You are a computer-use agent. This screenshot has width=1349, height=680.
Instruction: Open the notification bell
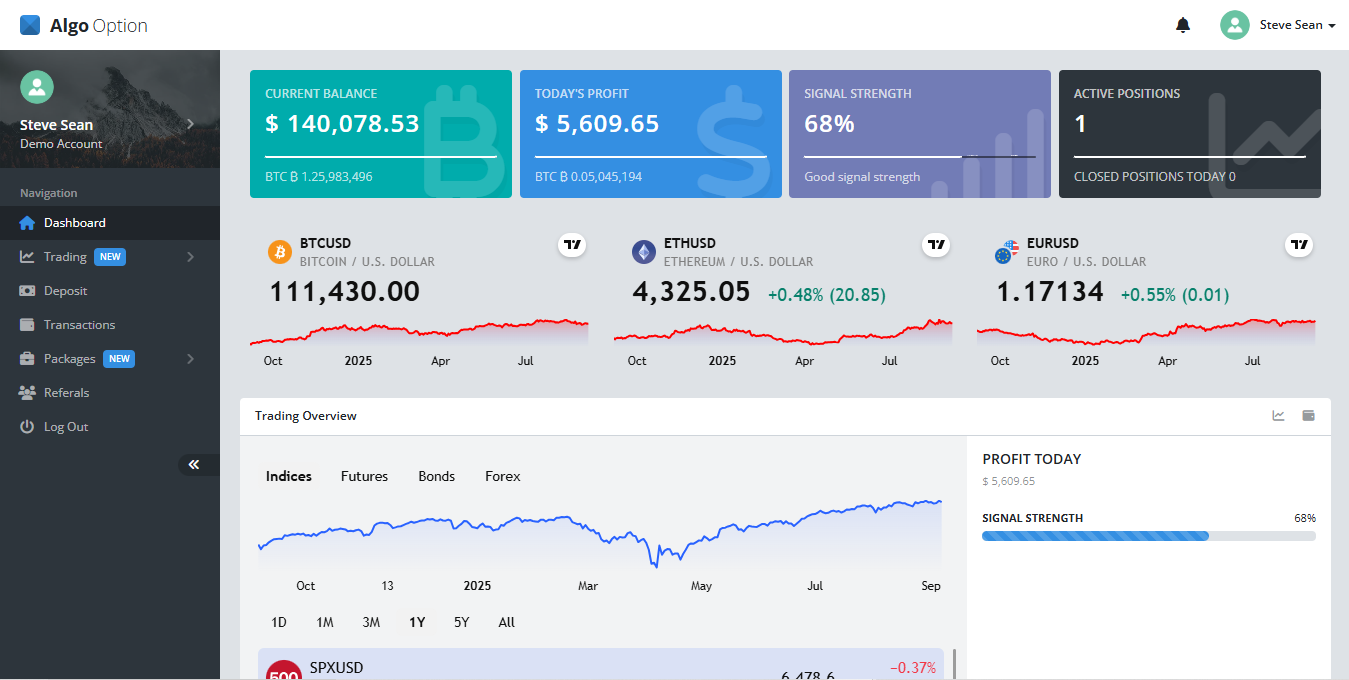(x=1183, y=24)
